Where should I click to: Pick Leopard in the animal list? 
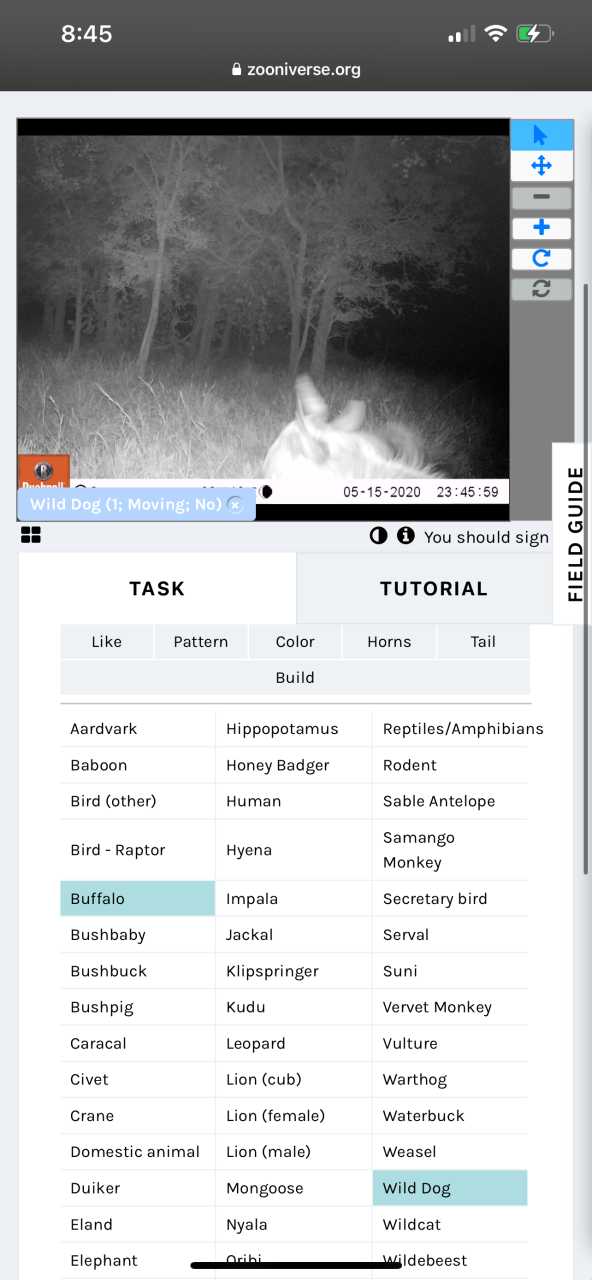coord(293,1043)
